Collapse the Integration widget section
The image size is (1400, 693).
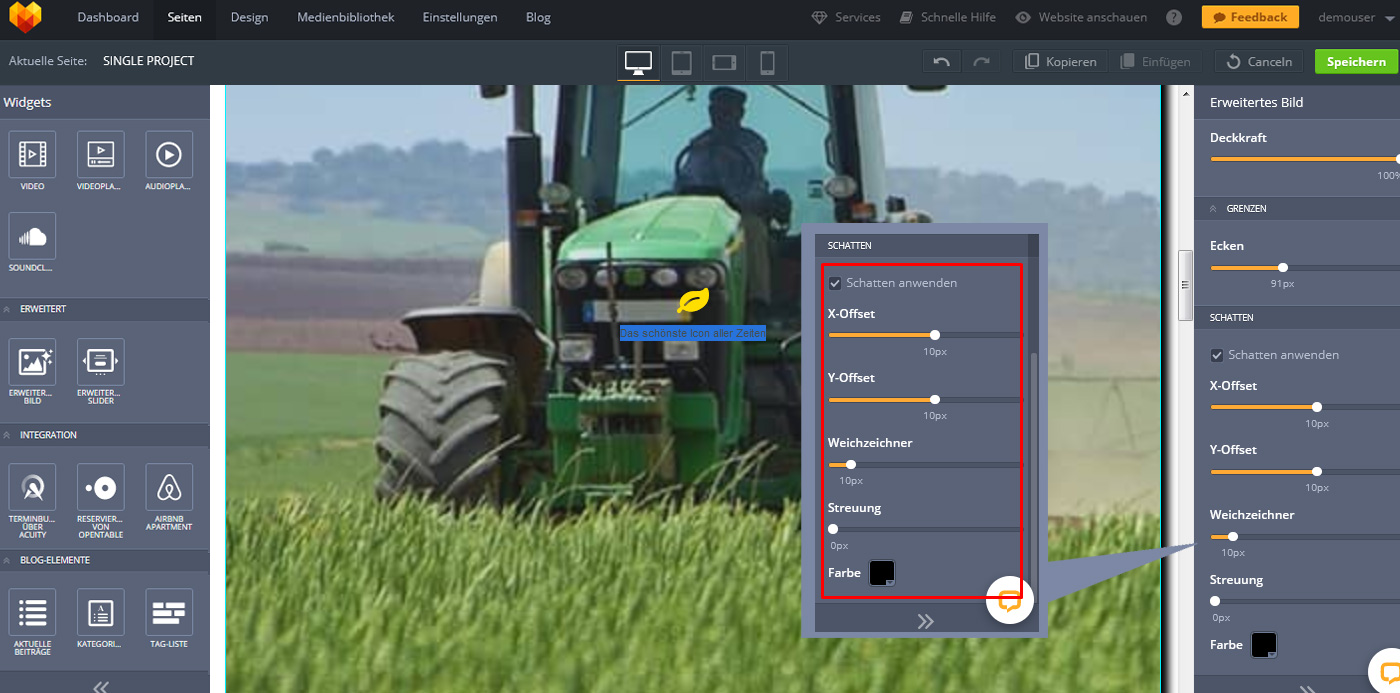tap(8, 435)
